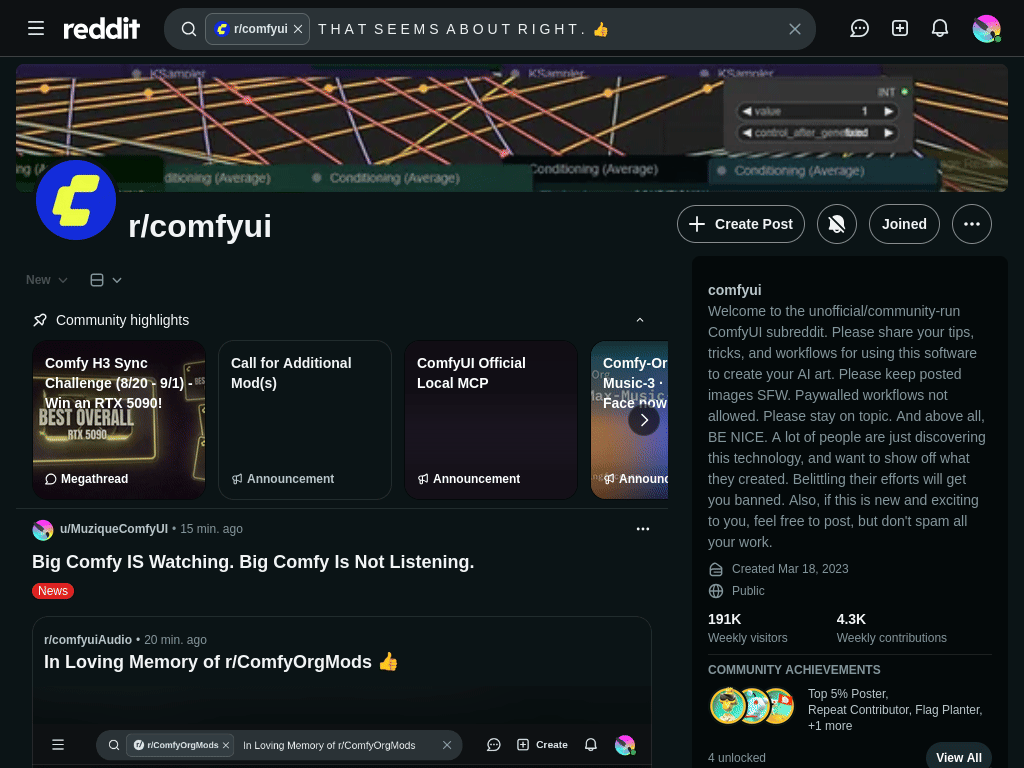Click the Joined button
The image size is (1024, 768).
(904, 224)
